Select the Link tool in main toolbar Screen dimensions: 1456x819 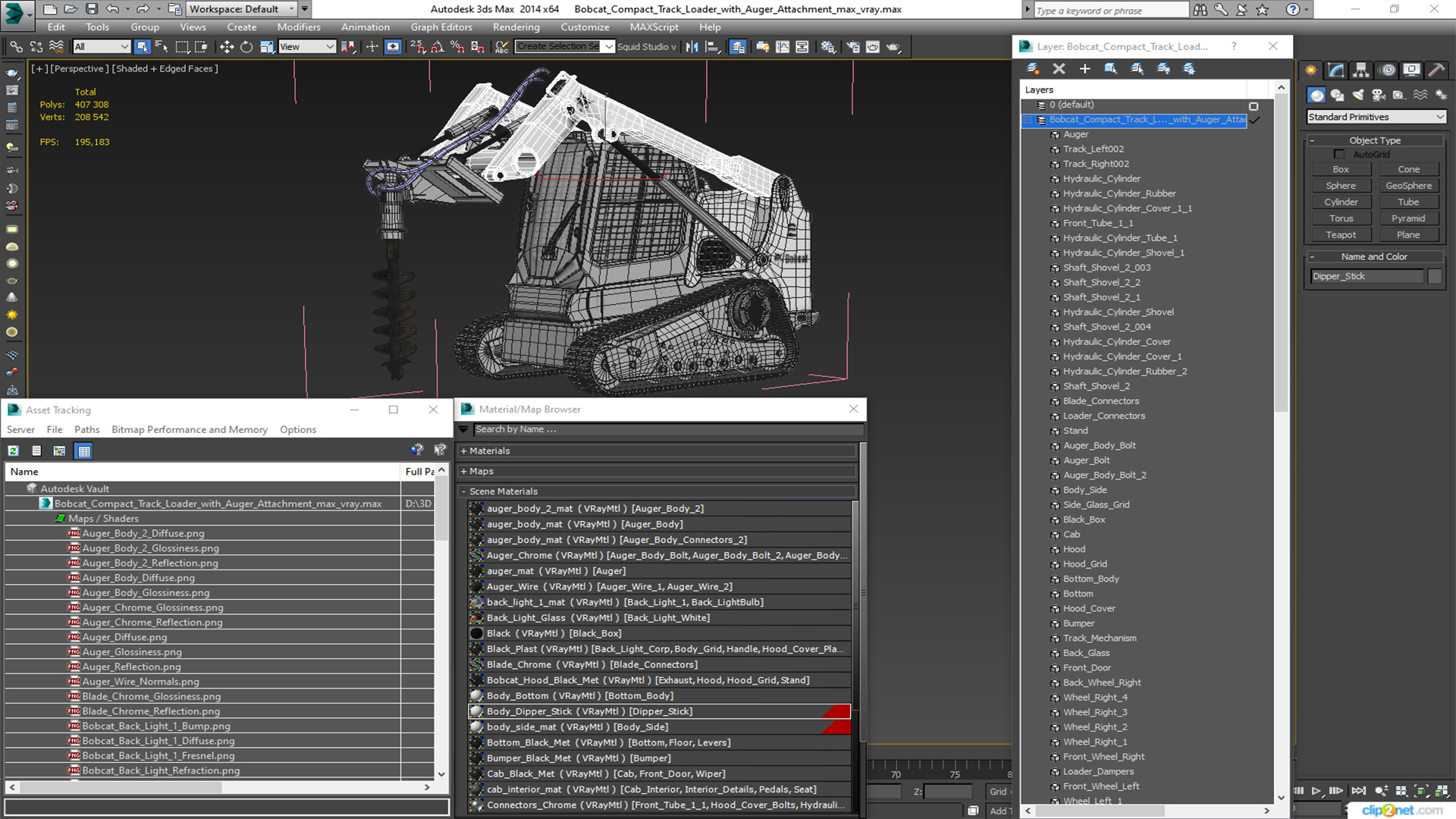coord(16,47)
